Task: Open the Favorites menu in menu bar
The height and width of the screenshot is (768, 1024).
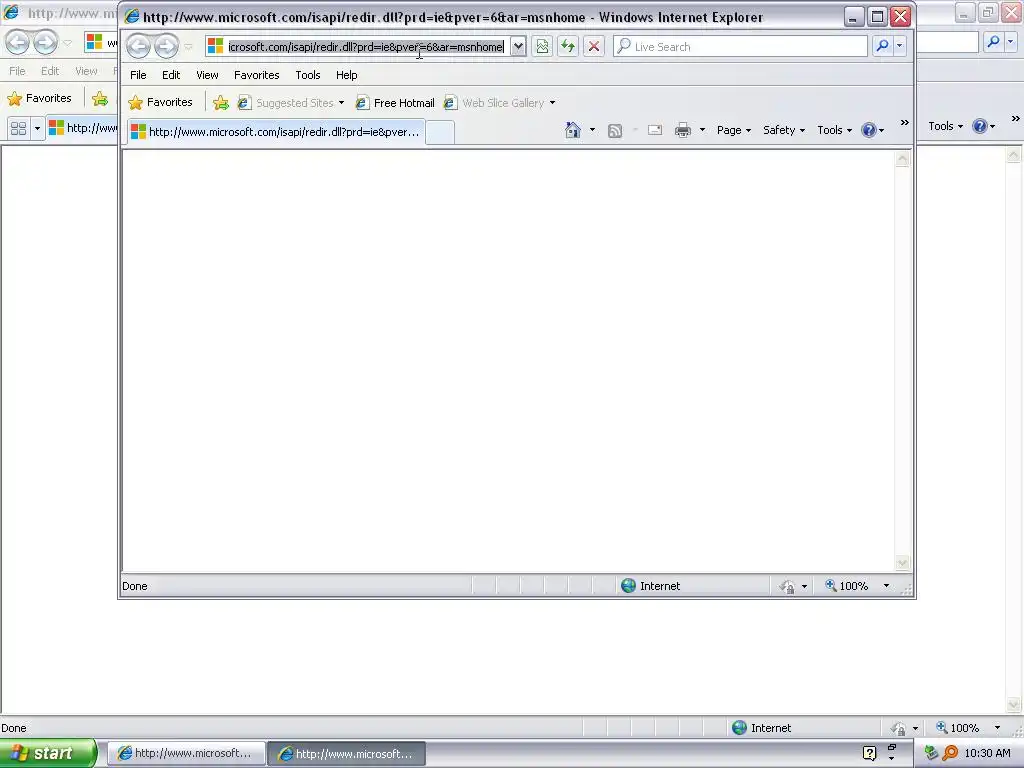Action: pyautogui.click(x=257, y=75)
